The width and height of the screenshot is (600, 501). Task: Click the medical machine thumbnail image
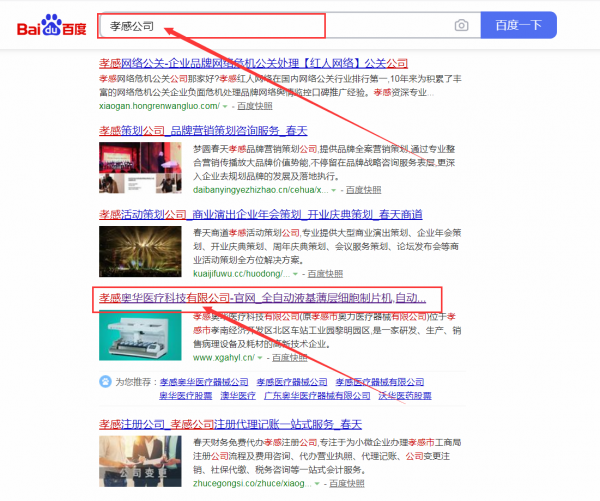coord(140,335)
